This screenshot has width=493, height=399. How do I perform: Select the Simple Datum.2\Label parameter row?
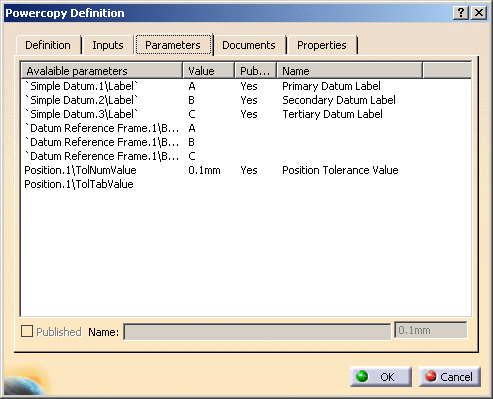click(x=246, y=100)
